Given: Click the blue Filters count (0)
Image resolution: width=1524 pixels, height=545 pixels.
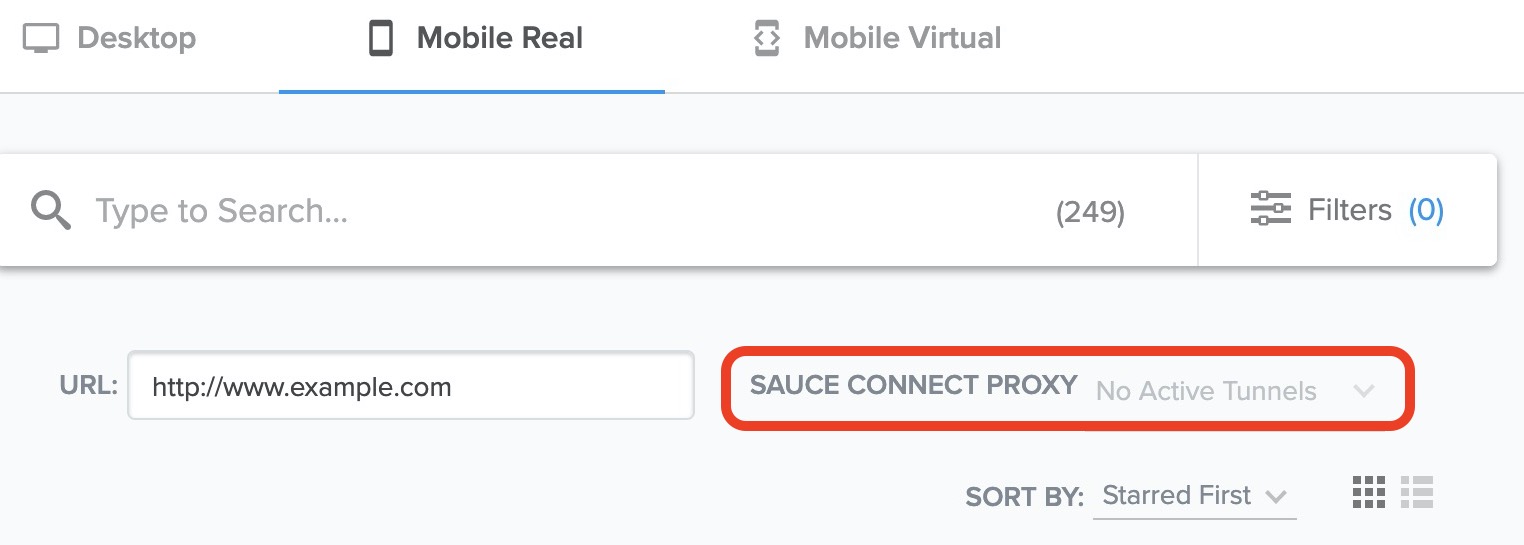Looking at the screenshot, I should [1426, 210].
